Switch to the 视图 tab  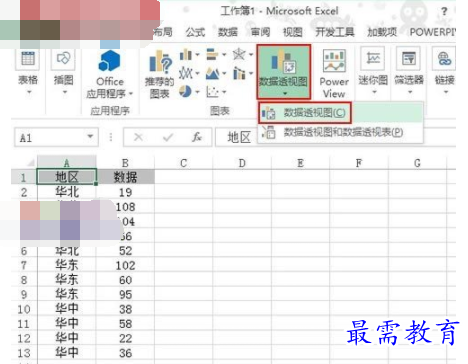(293, 32)
